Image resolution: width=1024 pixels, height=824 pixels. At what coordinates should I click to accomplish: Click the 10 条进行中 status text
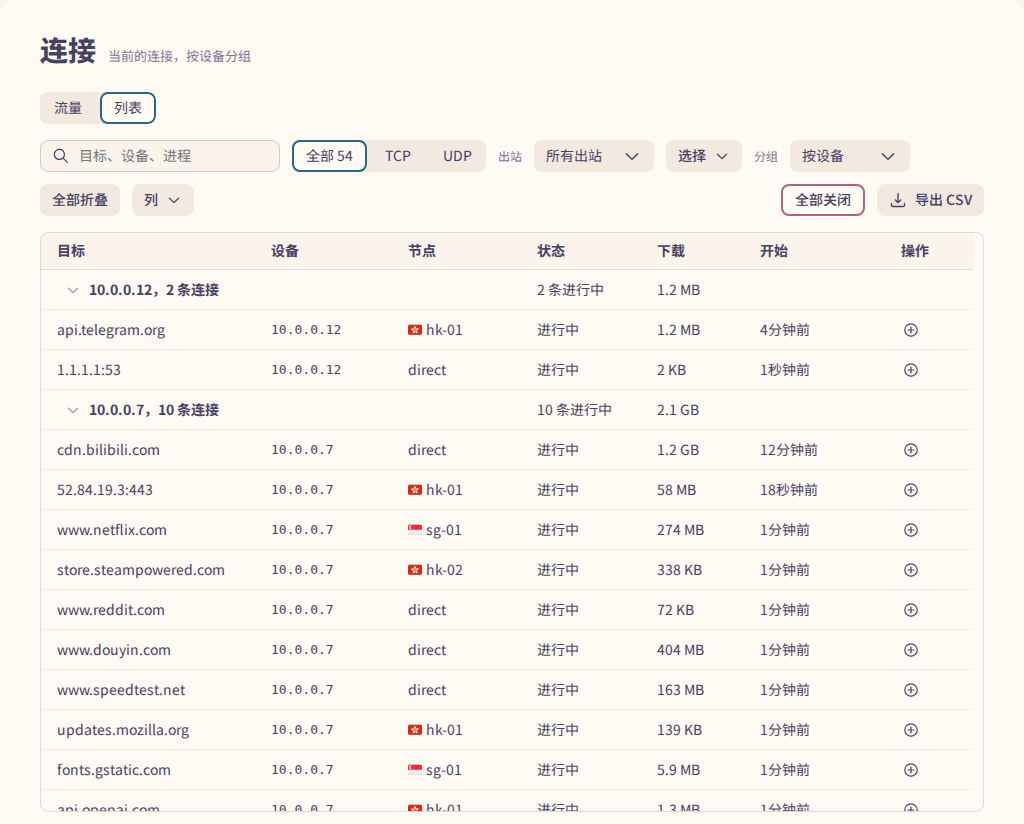(x=575, y=410)
